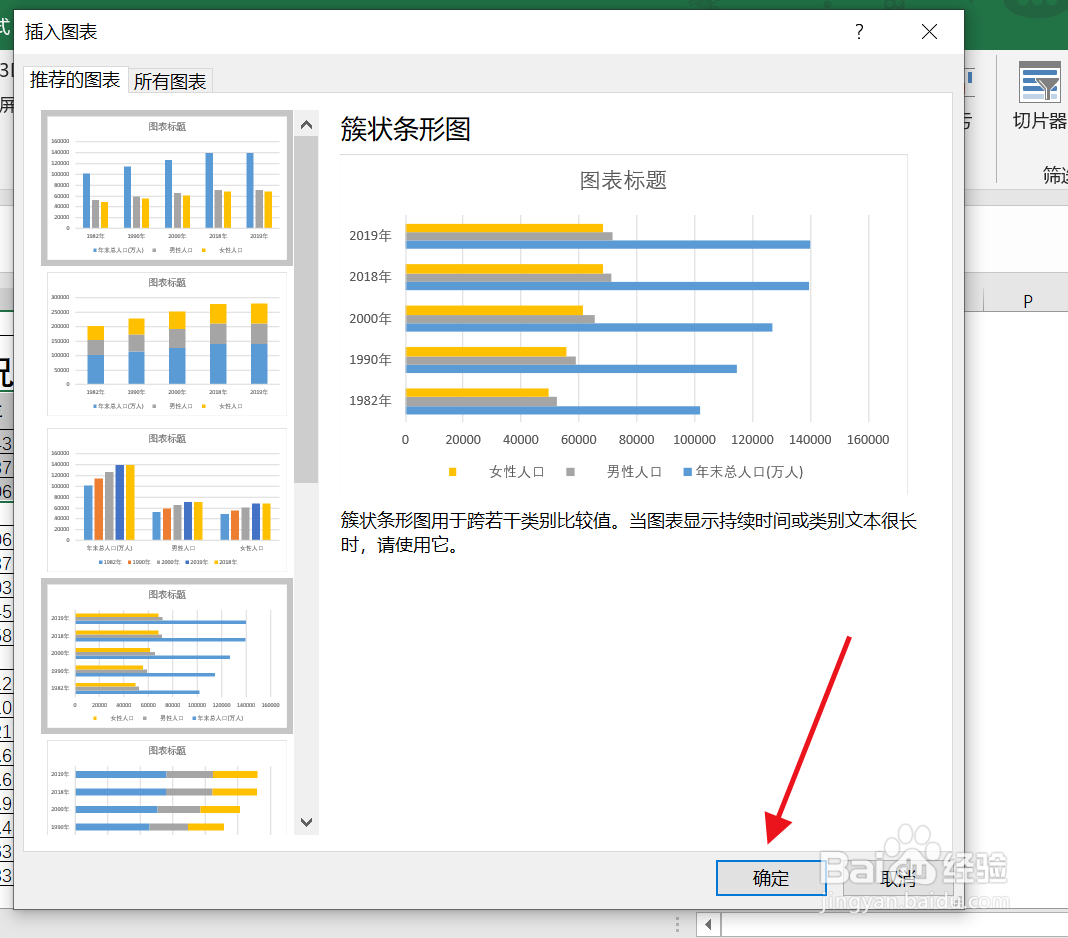Dismiss dialog using the 取消 button
Image resolution: width=1068 pixels, height=938 pixels.
898,877
